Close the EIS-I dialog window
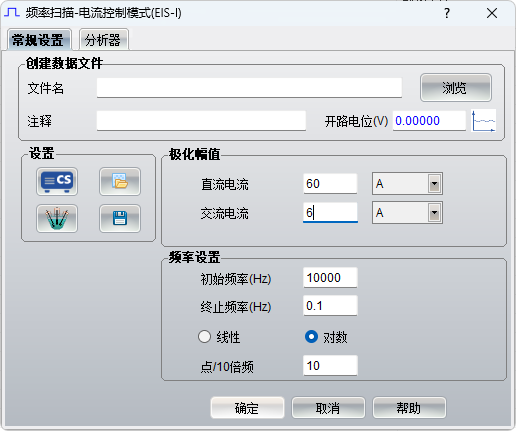The height and width of the screenshot is (431, 516). [492, 13]
